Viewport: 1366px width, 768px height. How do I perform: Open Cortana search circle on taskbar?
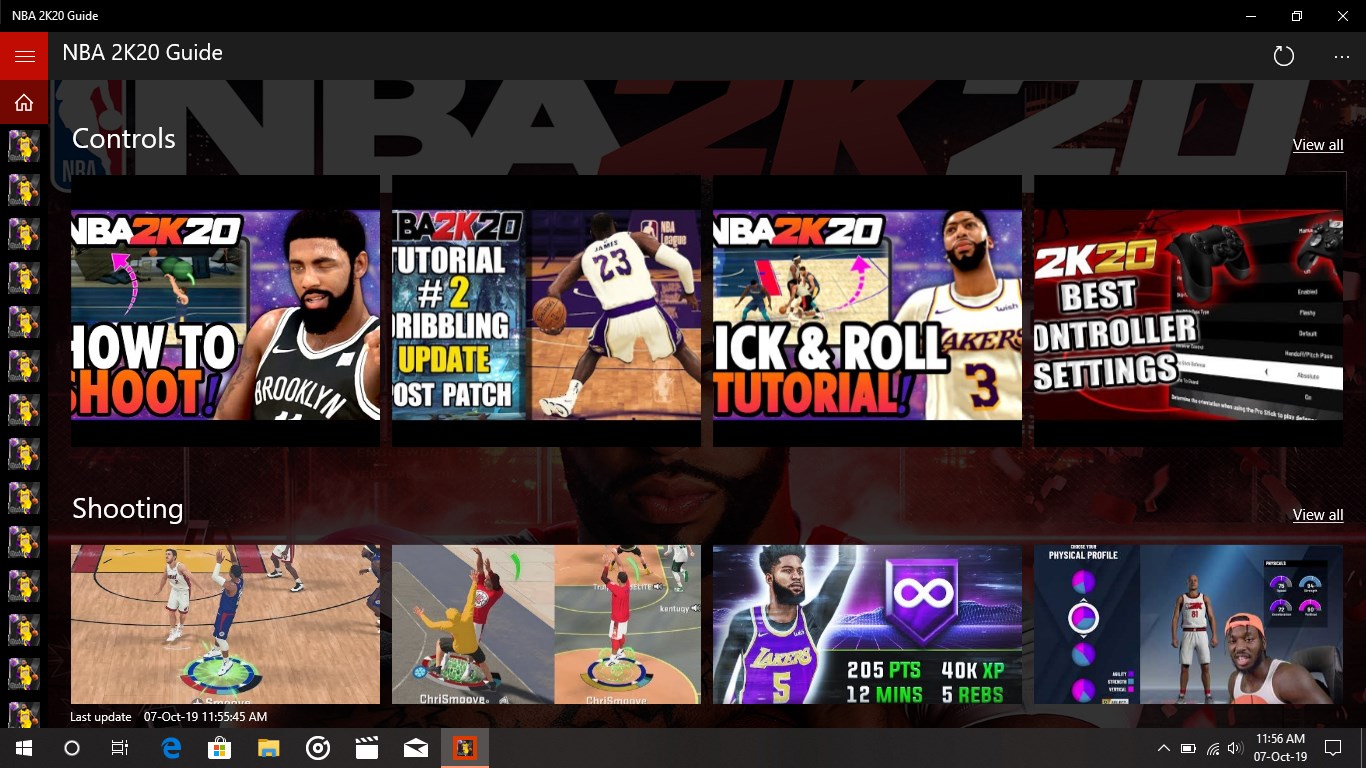tap(72, 748)
